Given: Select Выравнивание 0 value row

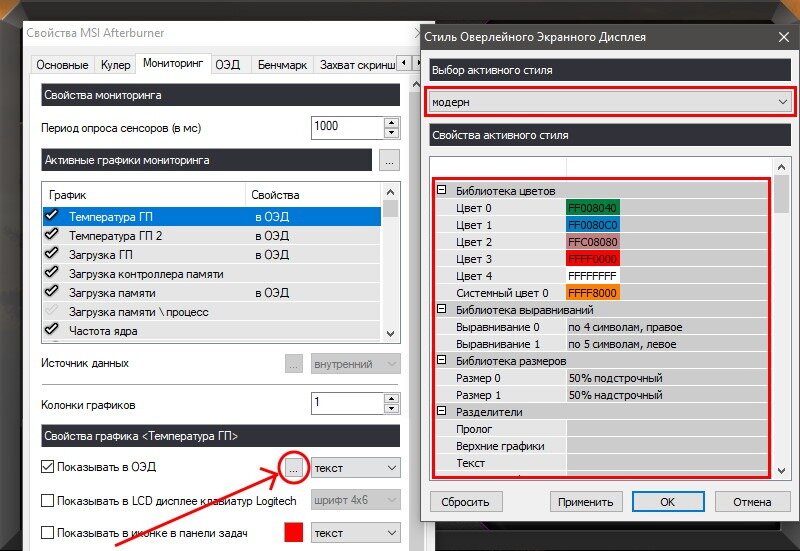Looking at the screenshot, I should (x=667, y=327).
